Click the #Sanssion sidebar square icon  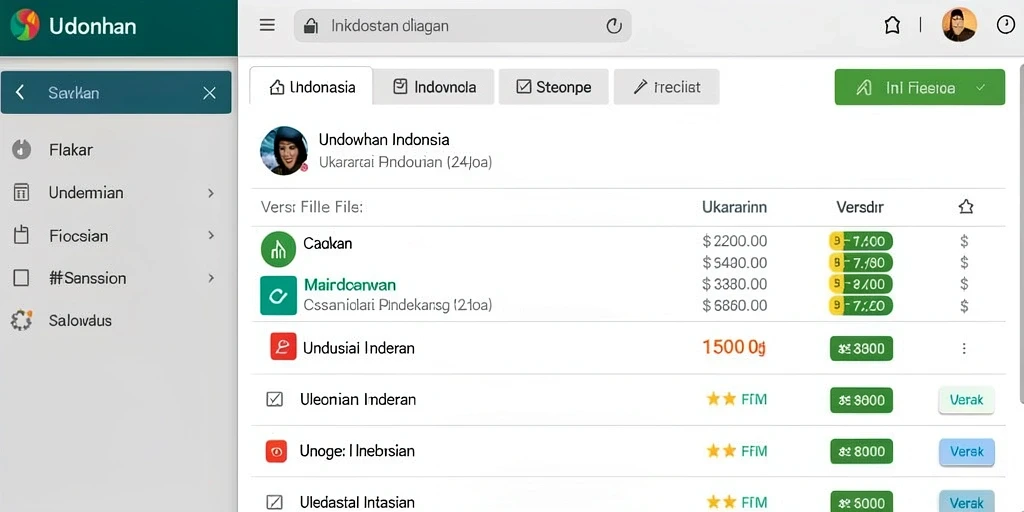click(21, 278)
